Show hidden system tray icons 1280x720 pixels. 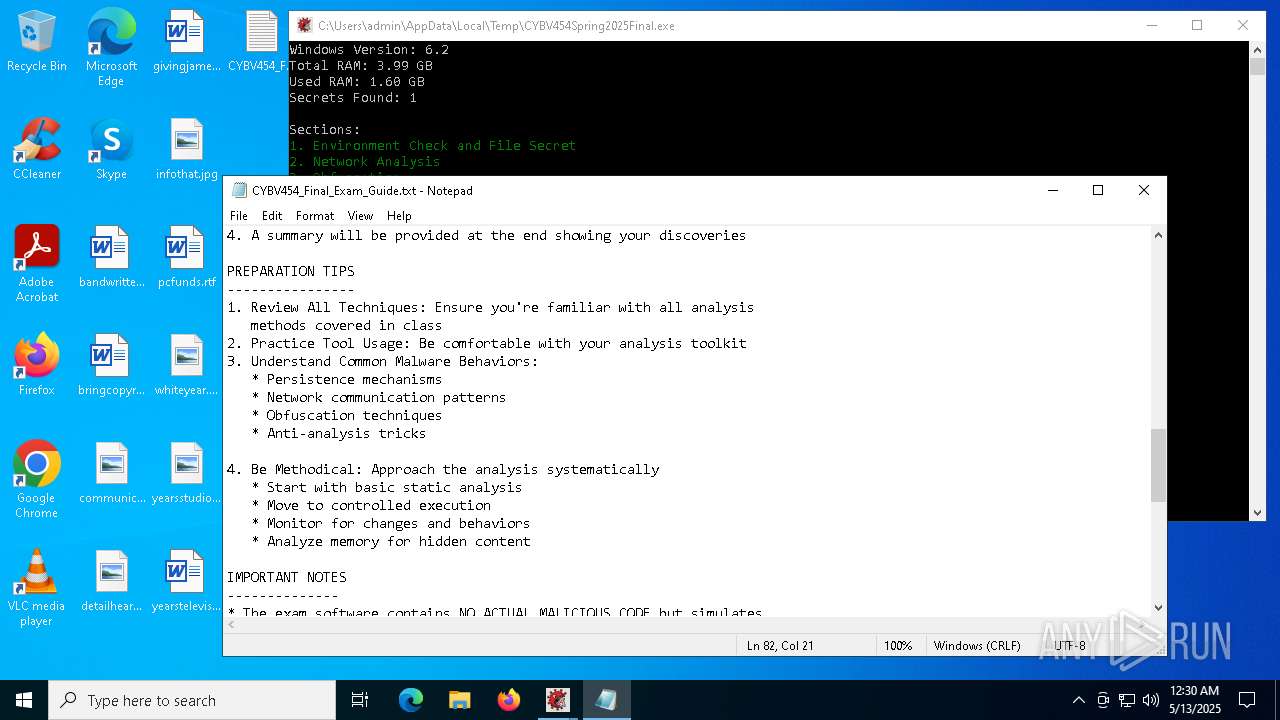click(x=1078, y=700)
